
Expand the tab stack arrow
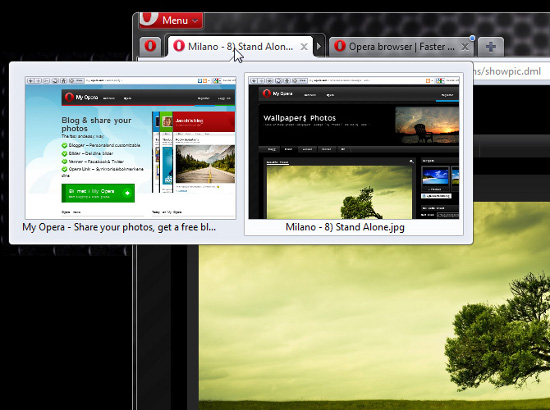(319, 46)
